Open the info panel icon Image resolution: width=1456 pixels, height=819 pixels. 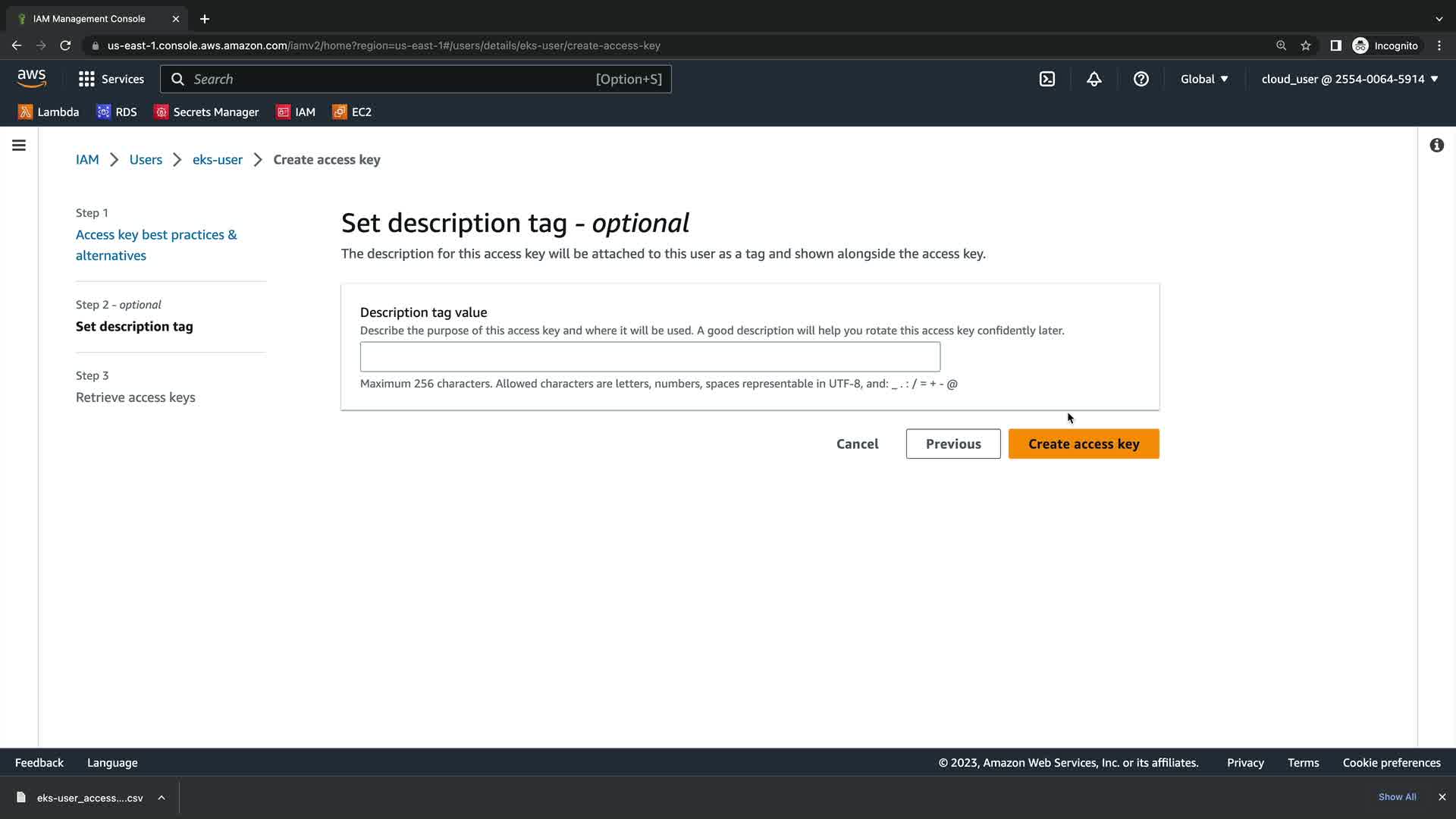click(x=1436, y=145)
